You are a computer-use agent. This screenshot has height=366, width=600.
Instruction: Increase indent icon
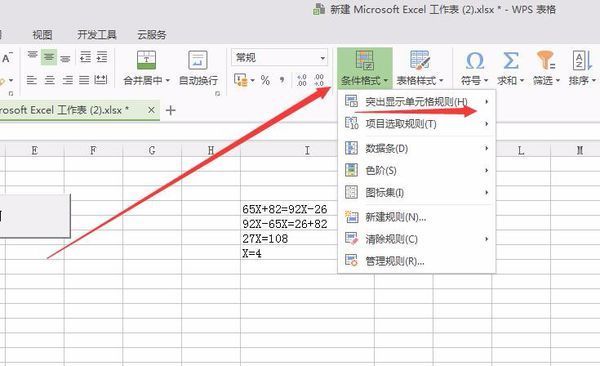102,57
